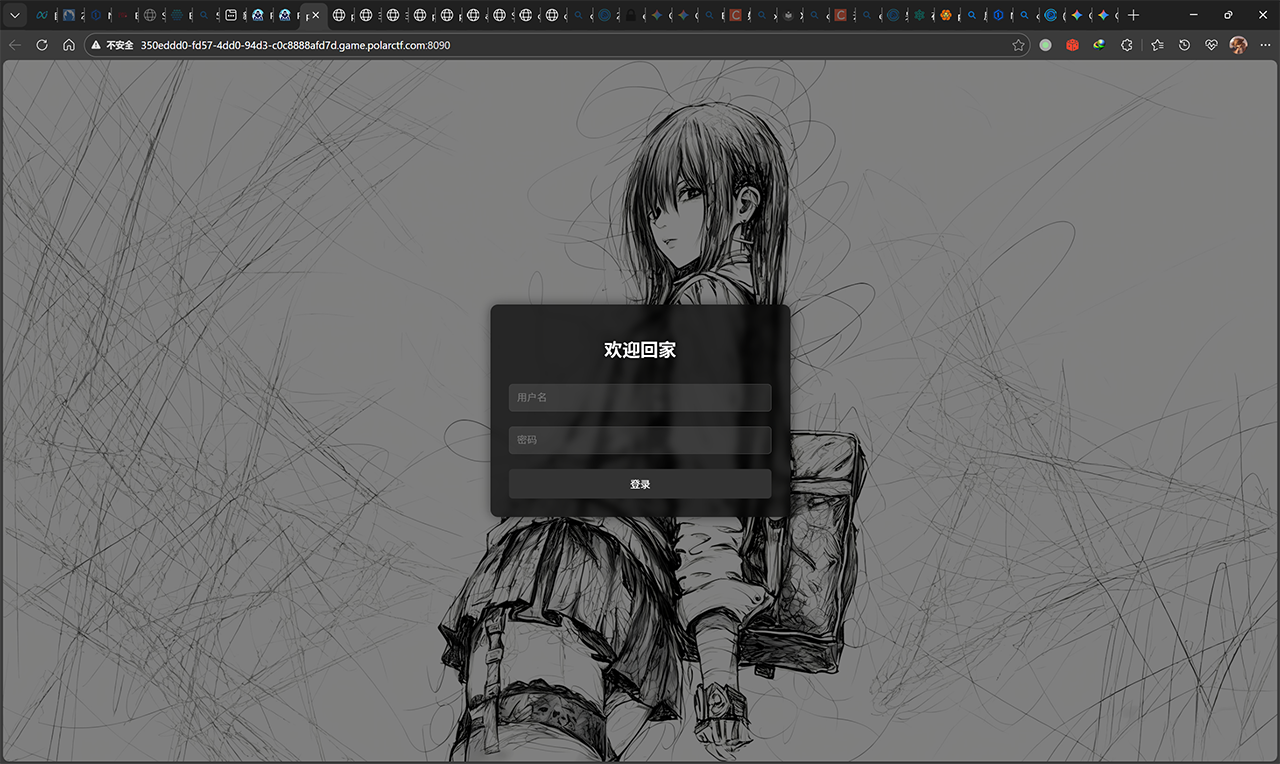Click the back navigation arrow
Image resolution: width=1280 pixels, height=764 pixels.
click(x=15, y=45)
